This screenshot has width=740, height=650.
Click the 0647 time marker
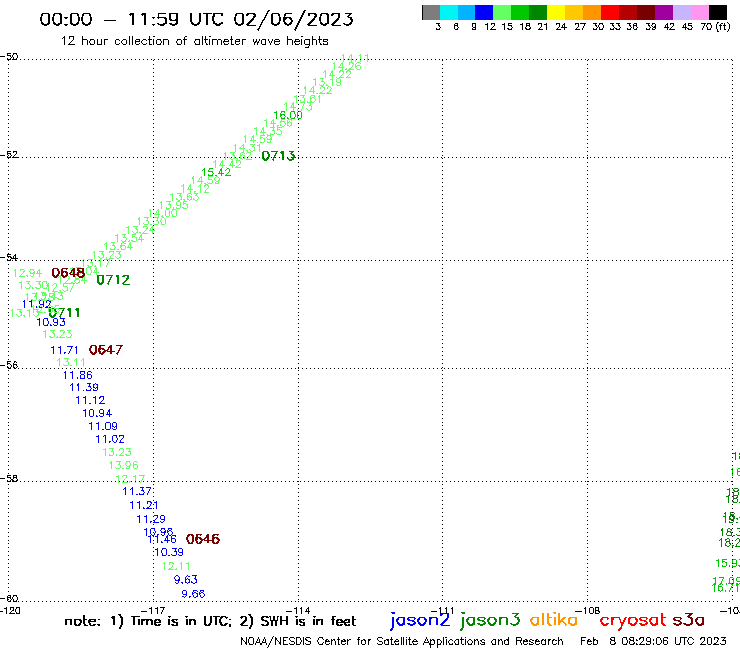click(106, 350)
